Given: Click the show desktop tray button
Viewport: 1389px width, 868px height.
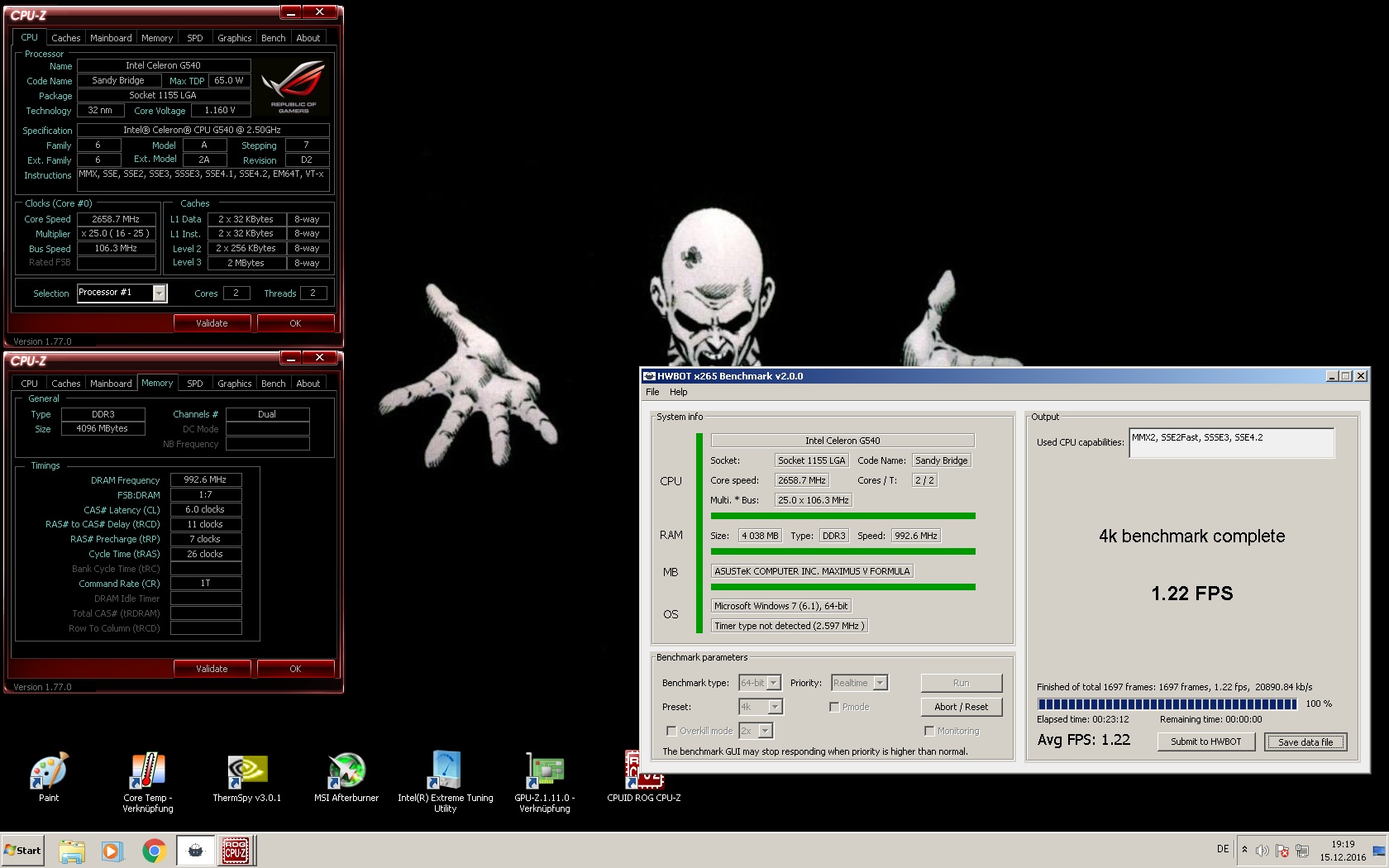Looking at the screenshot, I should coord(1379,851).
